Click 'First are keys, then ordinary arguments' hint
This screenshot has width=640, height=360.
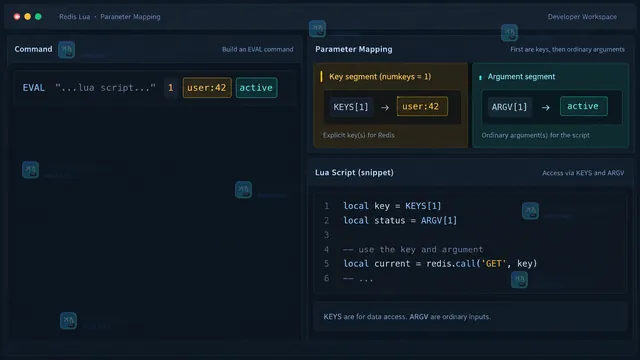pyautogui.click(x=567, y=49)
